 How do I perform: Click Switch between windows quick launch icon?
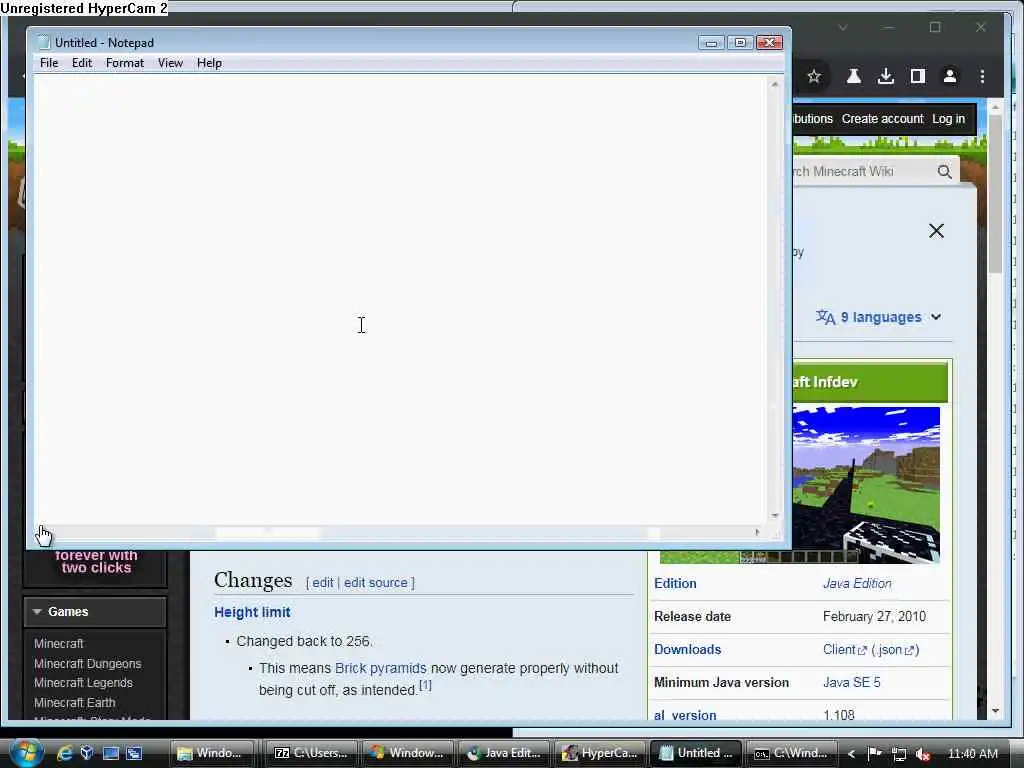coord(134,753)
